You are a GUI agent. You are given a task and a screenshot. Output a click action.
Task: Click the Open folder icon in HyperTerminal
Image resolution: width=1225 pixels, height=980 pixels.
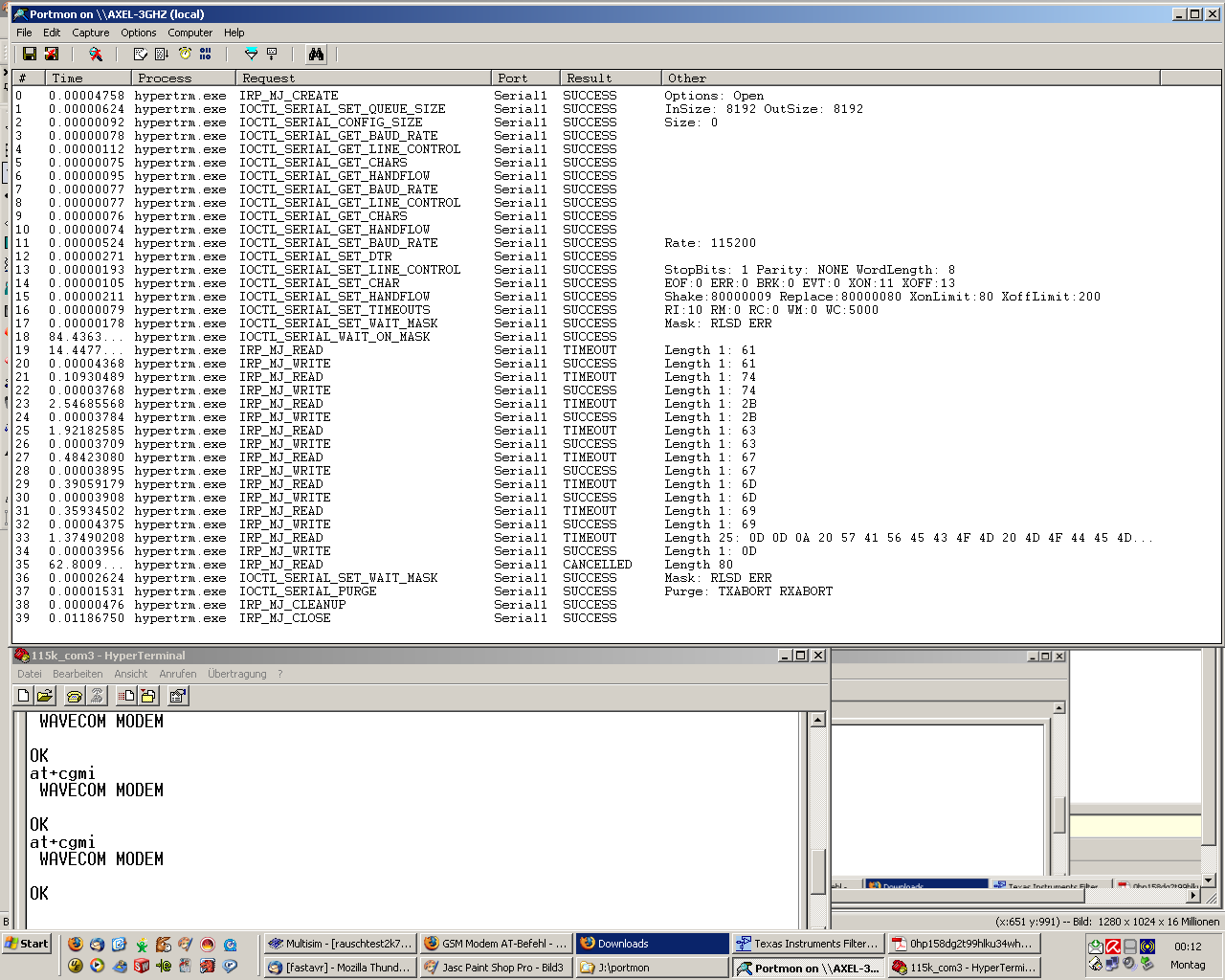coord(45,696)
